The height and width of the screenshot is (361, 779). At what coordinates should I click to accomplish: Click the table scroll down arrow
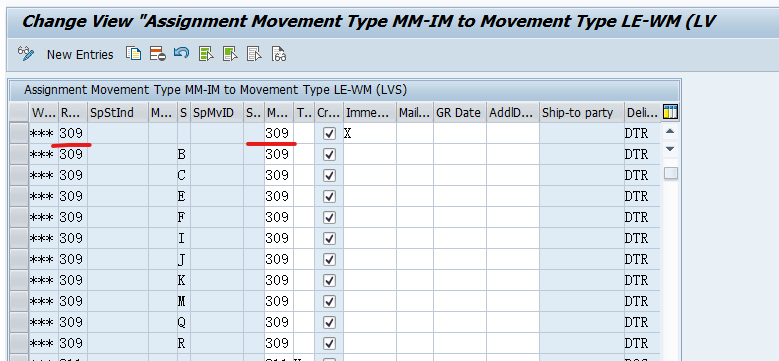click(x=670, y=149)
